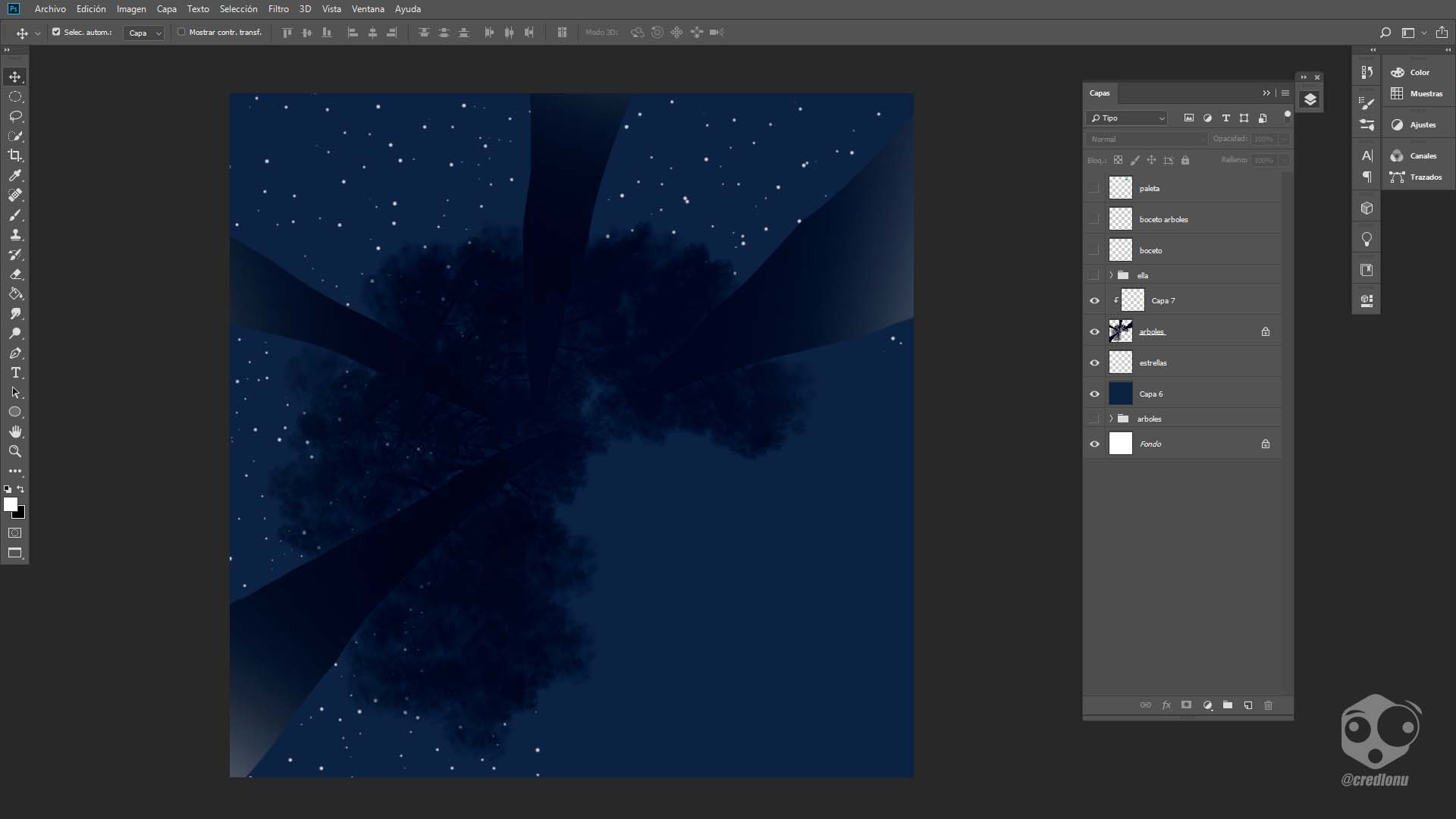Select the Path Selection tool
The height and width of the screenshot is (819, 1456).
(15, 392)
